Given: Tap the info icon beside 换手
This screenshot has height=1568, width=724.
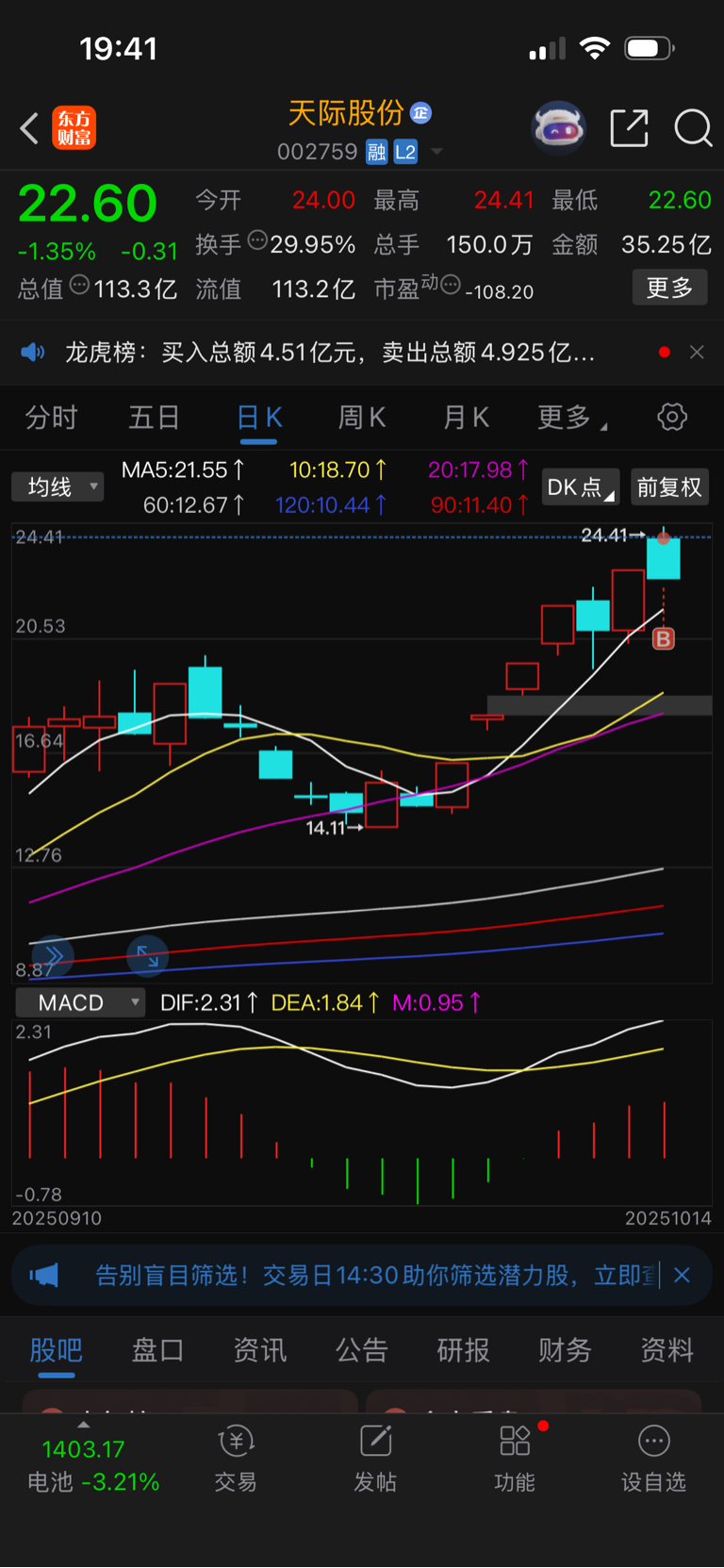Looking at the screenshot, I should tap(257, 240).
